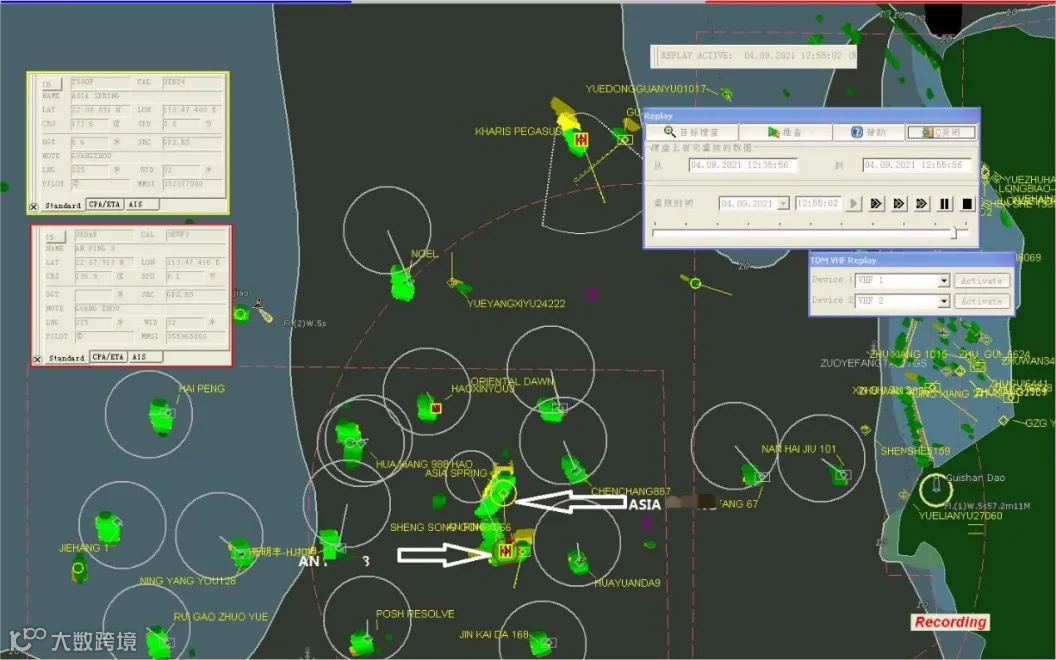Stop the replay with the square button

click(x=967, y=203)
